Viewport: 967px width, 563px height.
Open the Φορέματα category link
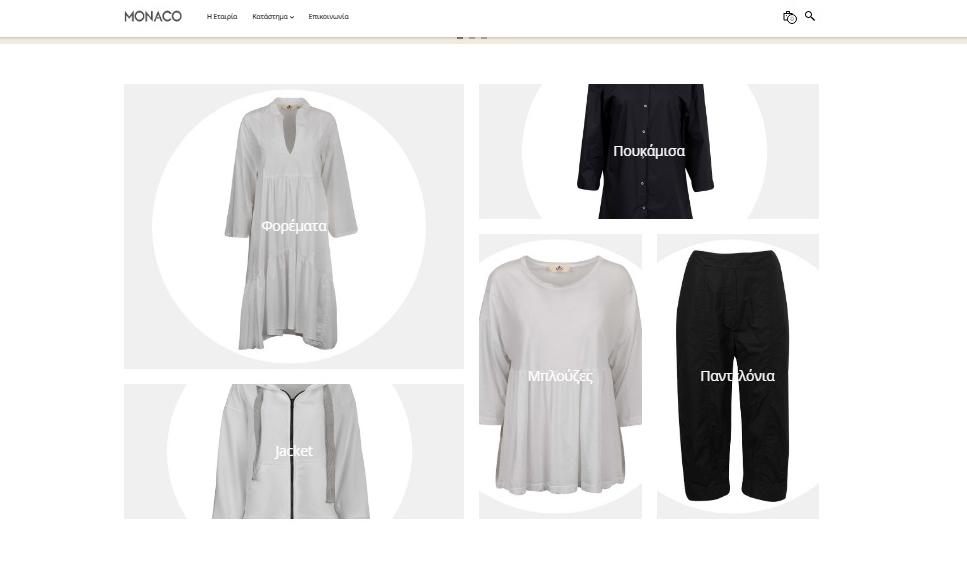click(x=294, y=226)
